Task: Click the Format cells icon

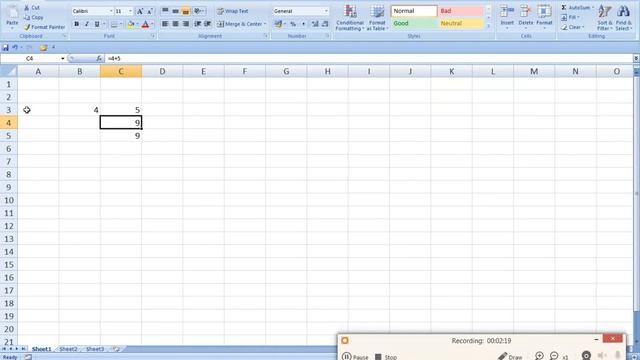Action: click(x=544, y=11)
